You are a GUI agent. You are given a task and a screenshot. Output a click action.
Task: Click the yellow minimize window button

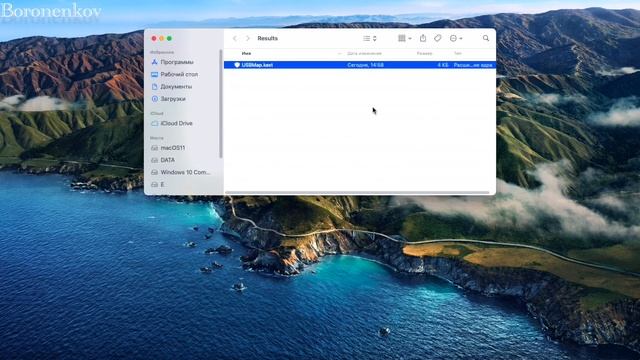click(162, 38)
